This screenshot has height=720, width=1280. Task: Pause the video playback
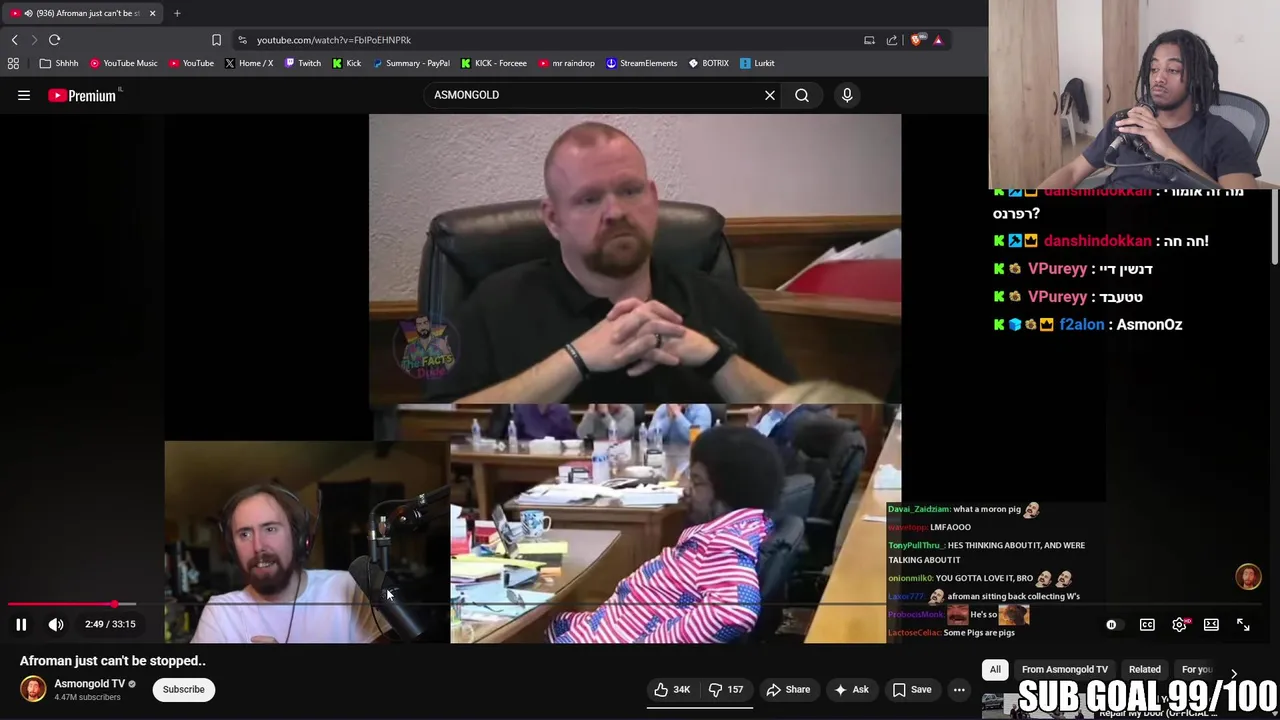tap(21, 624)
